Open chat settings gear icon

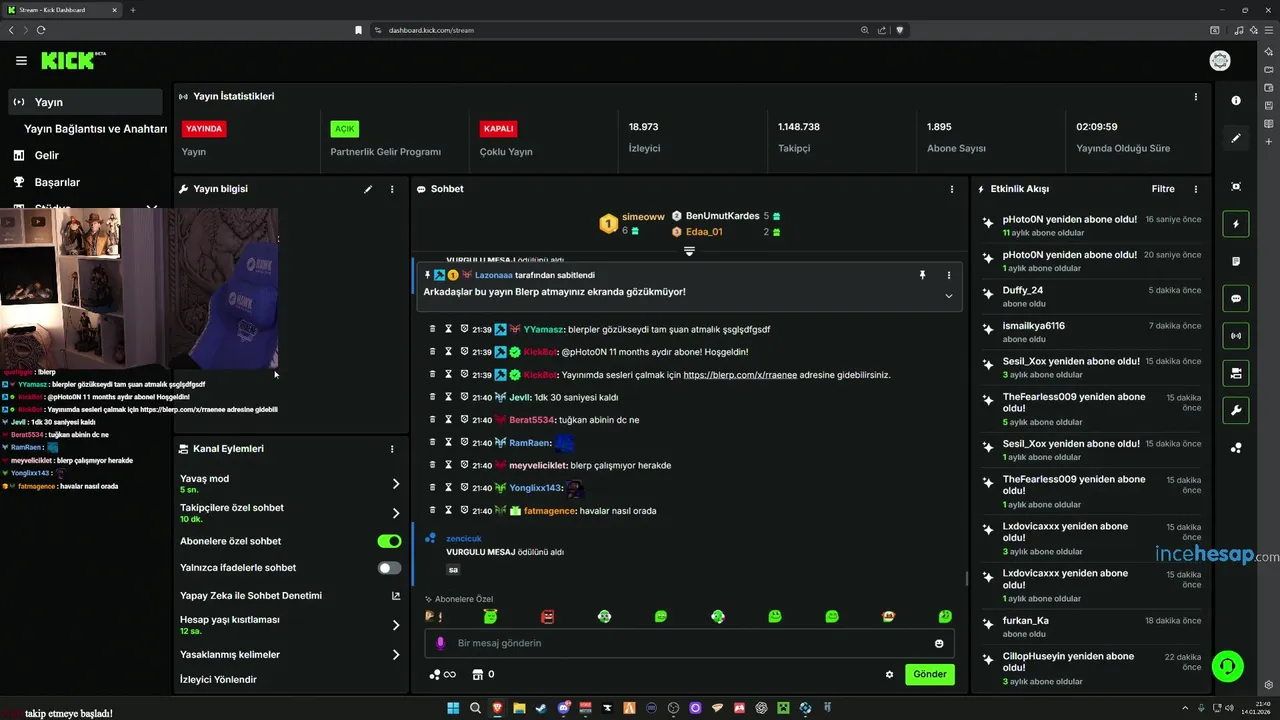point(889,674)
